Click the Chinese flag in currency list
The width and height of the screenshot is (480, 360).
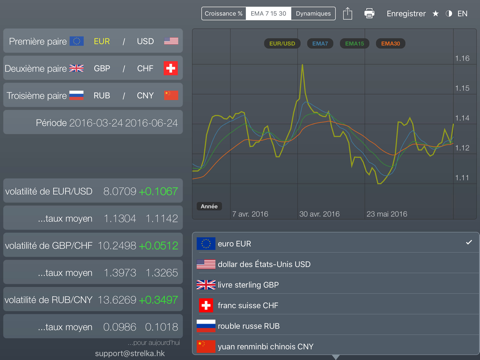(206, 346)
